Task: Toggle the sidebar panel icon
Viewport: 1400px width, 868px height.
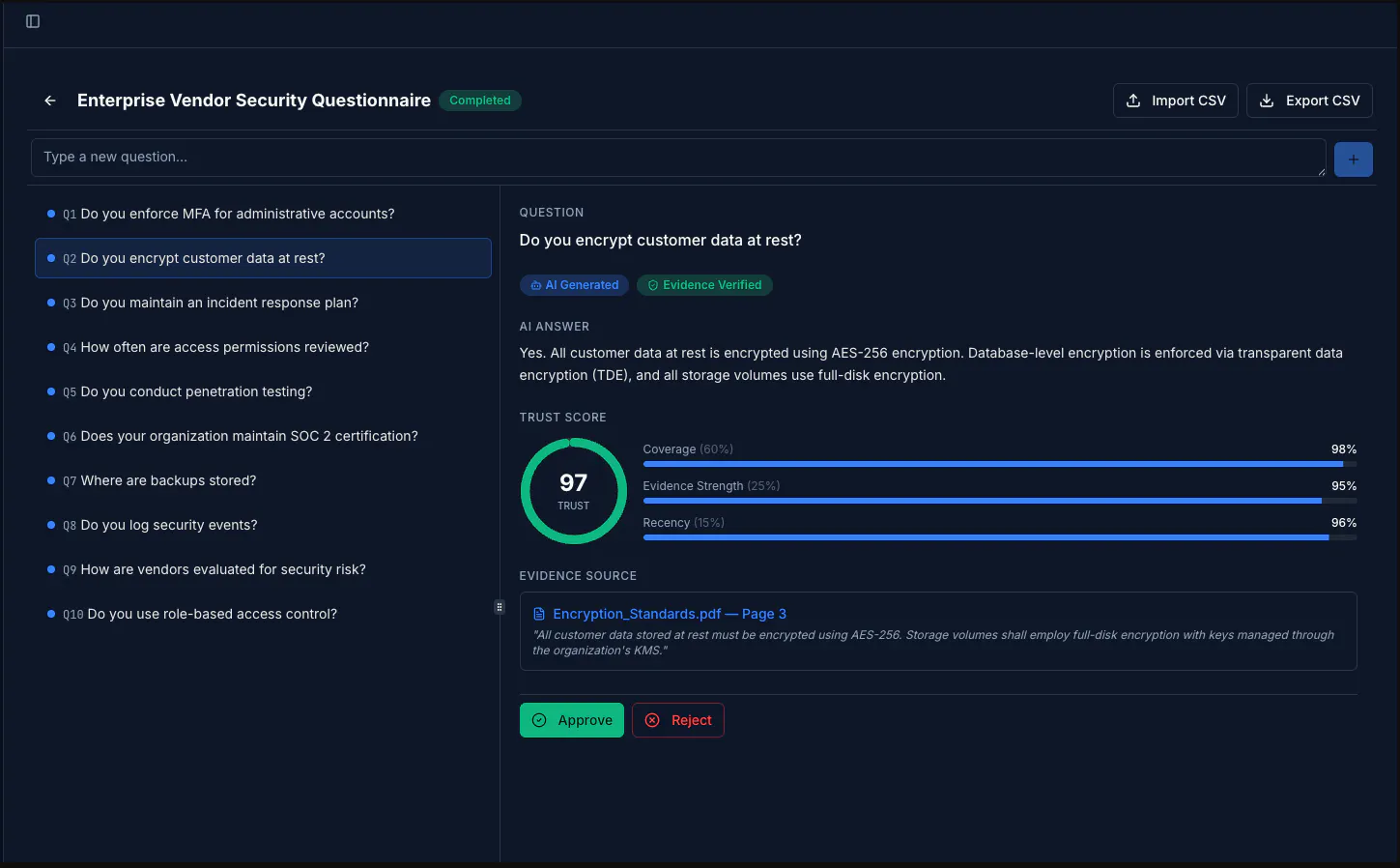Action: (x=33, y=21)
